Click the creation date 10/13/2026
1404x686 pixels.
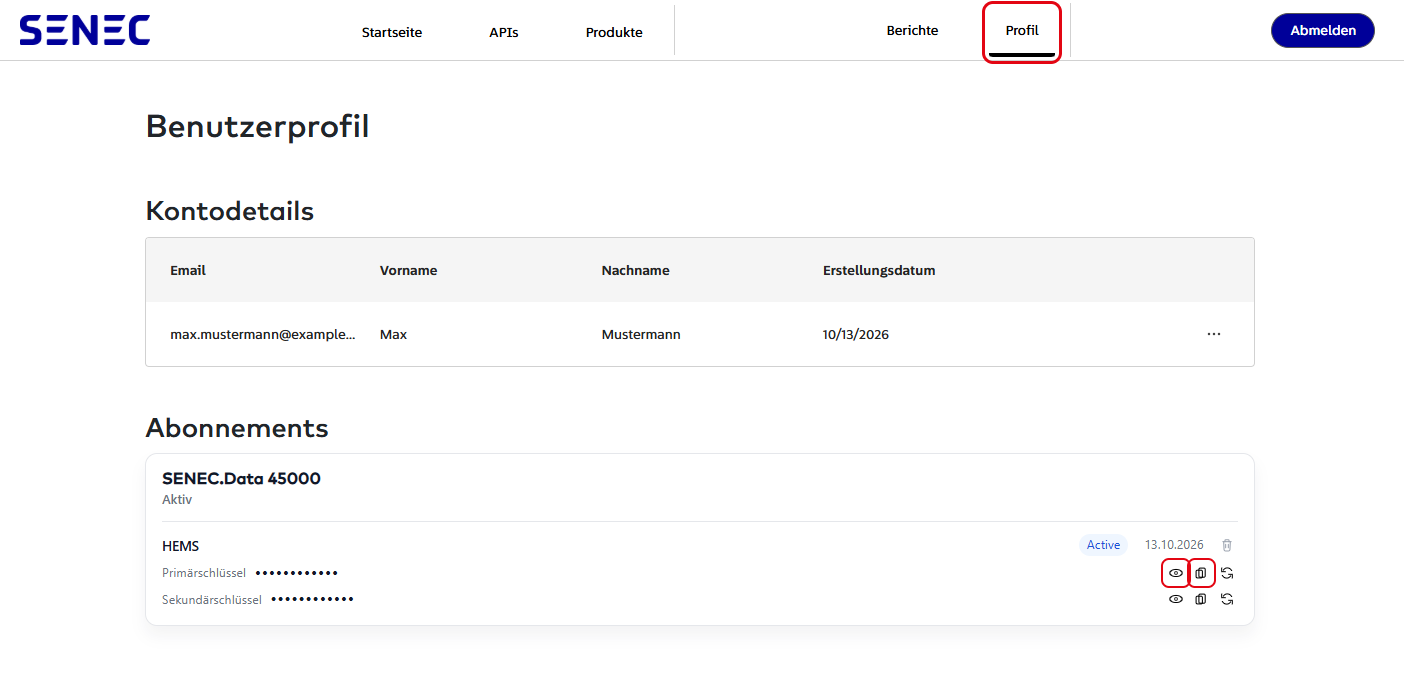856,335
